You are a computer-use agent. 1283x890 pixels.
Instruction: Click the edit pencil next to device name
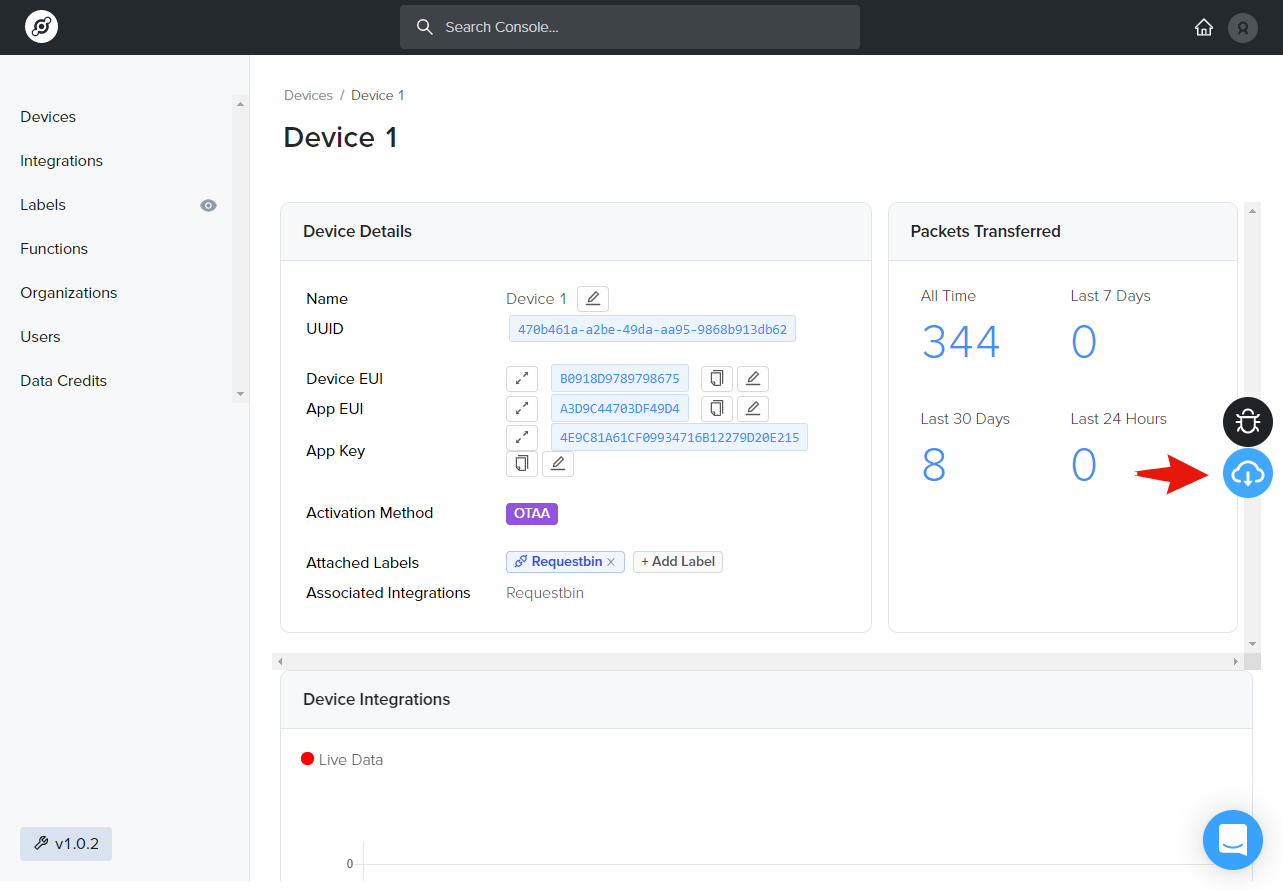tap(593, 299)
